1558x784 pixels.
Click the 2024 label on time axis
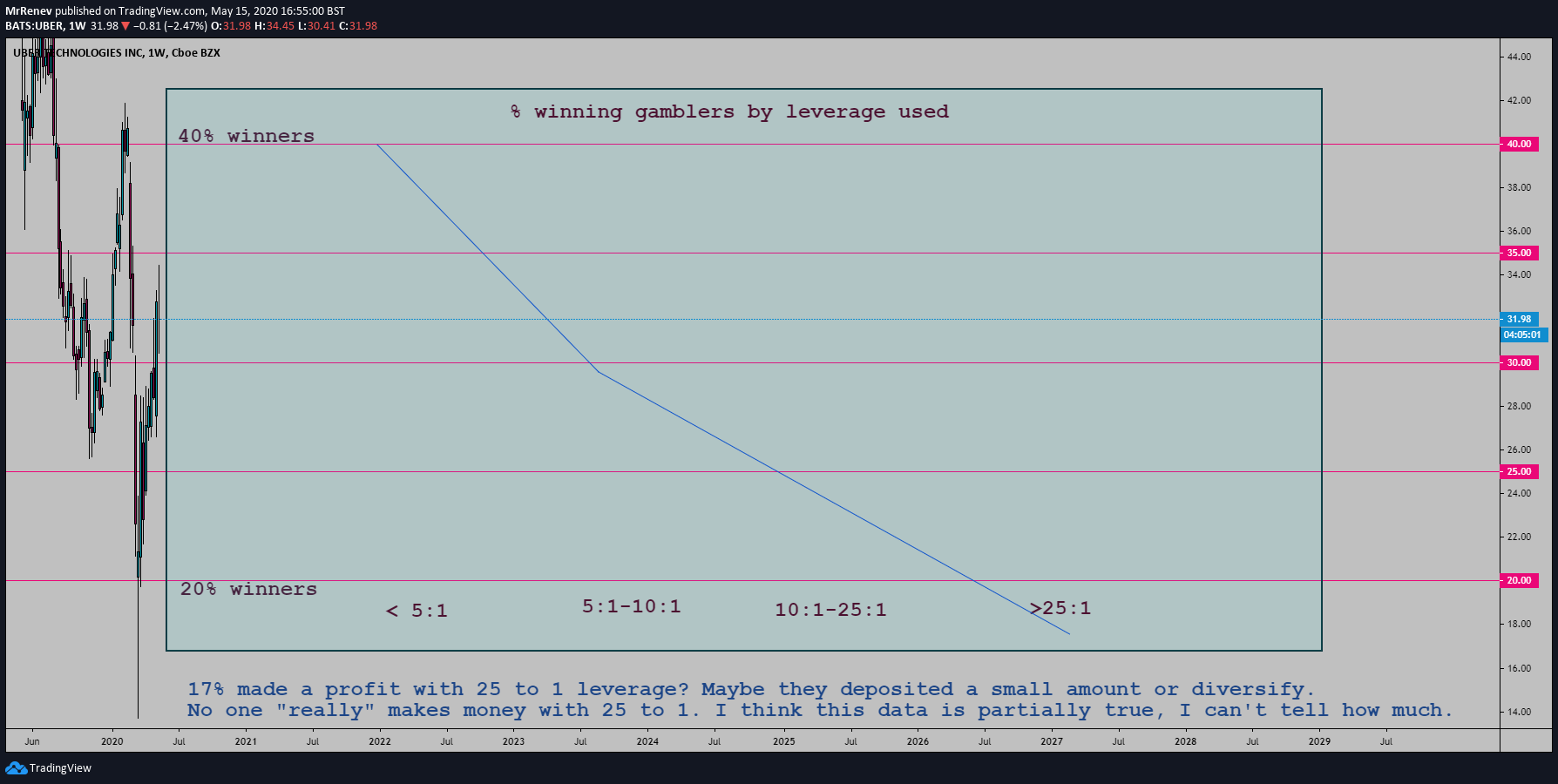pos(647,741)
